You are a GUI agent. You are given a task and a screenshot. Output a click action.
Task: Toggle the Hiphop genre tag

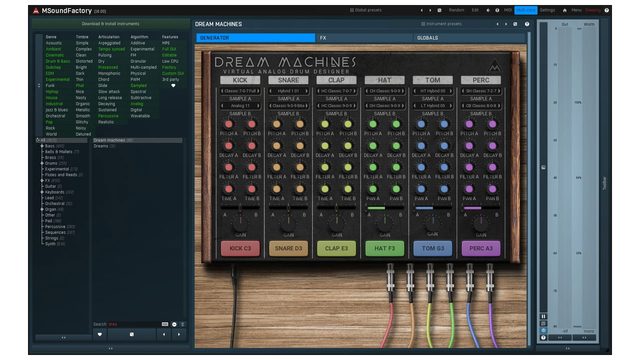52,92
